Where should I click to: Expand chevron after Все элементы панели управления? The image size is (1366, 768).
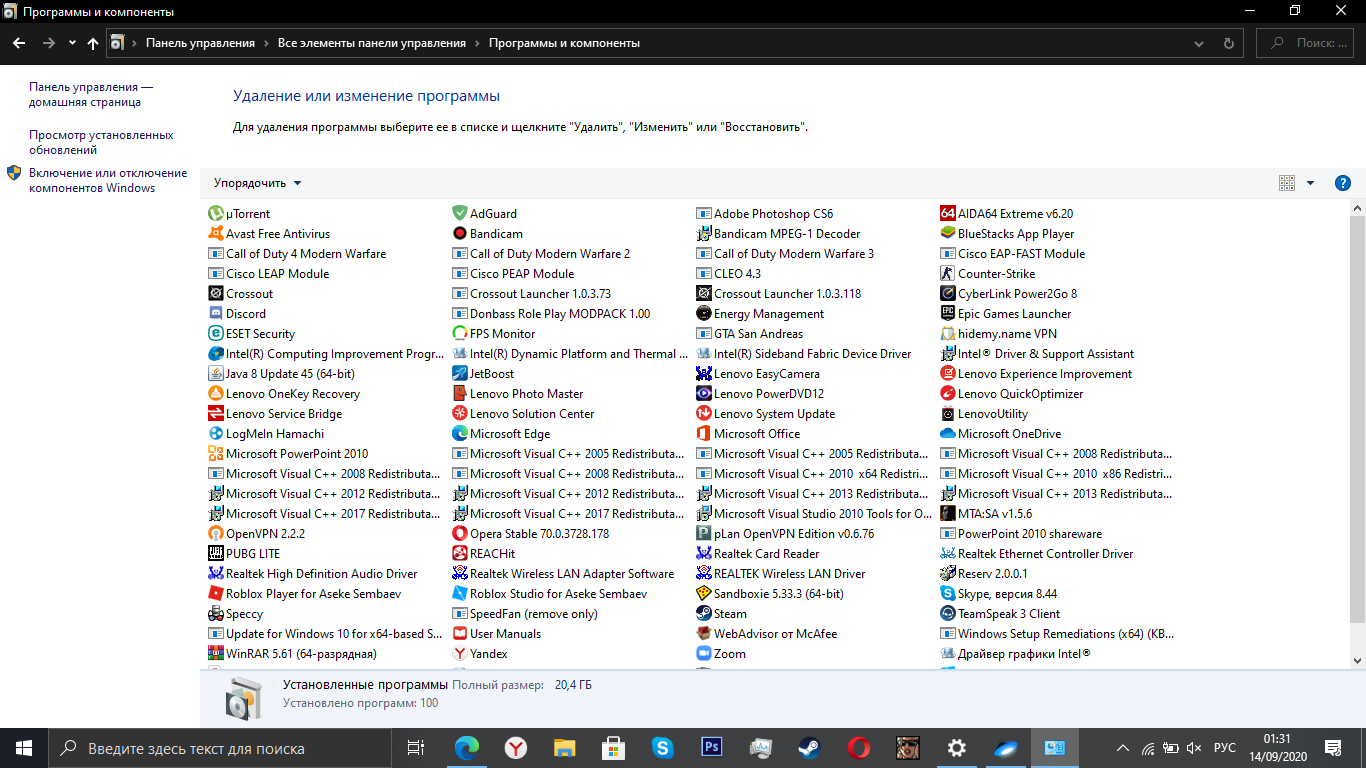point(478,43)
